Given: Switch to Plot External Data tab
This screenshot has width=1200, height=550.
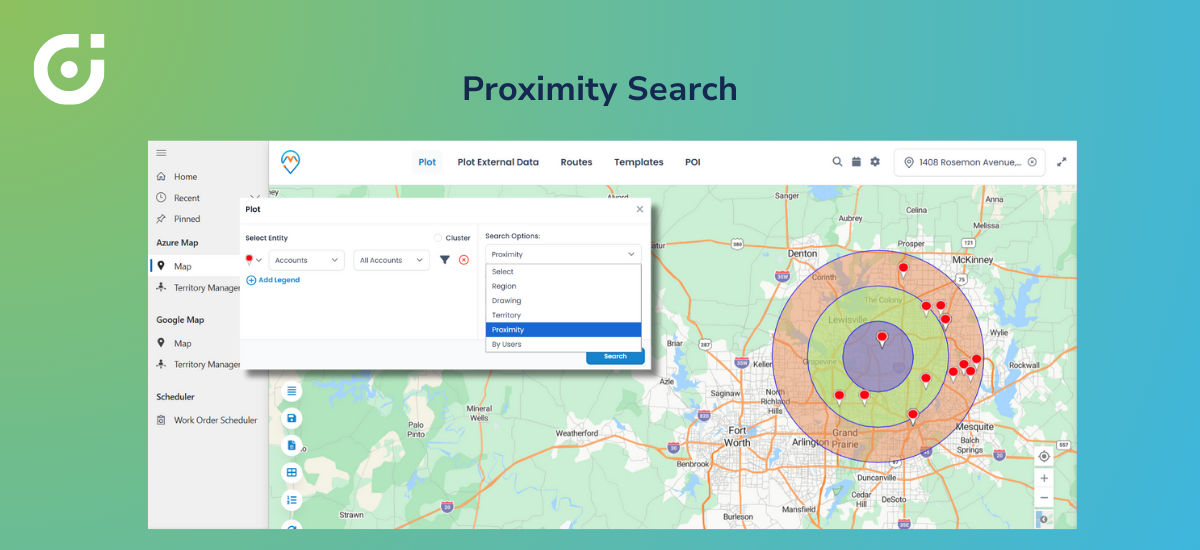Looking at the screenshot, I should (x=498, y=162).
